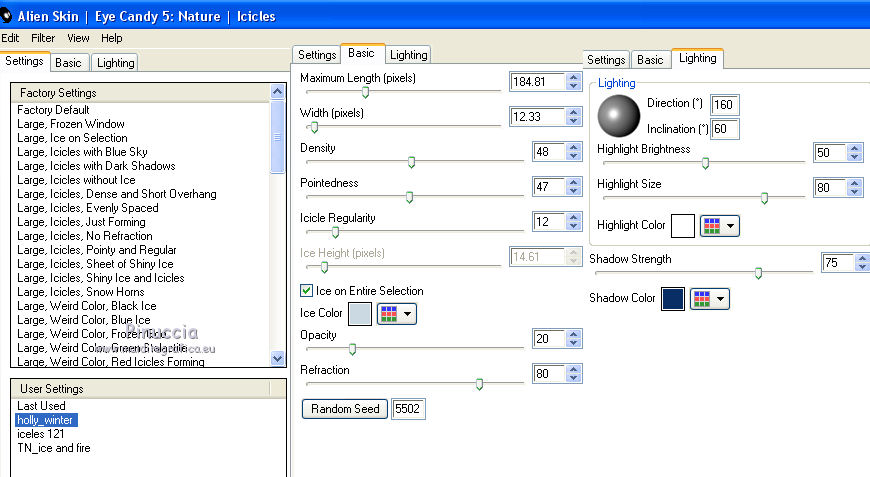Open the Highlight Color palette dropdown
Viewport: 870px width, 477px height.
[720, 226]
